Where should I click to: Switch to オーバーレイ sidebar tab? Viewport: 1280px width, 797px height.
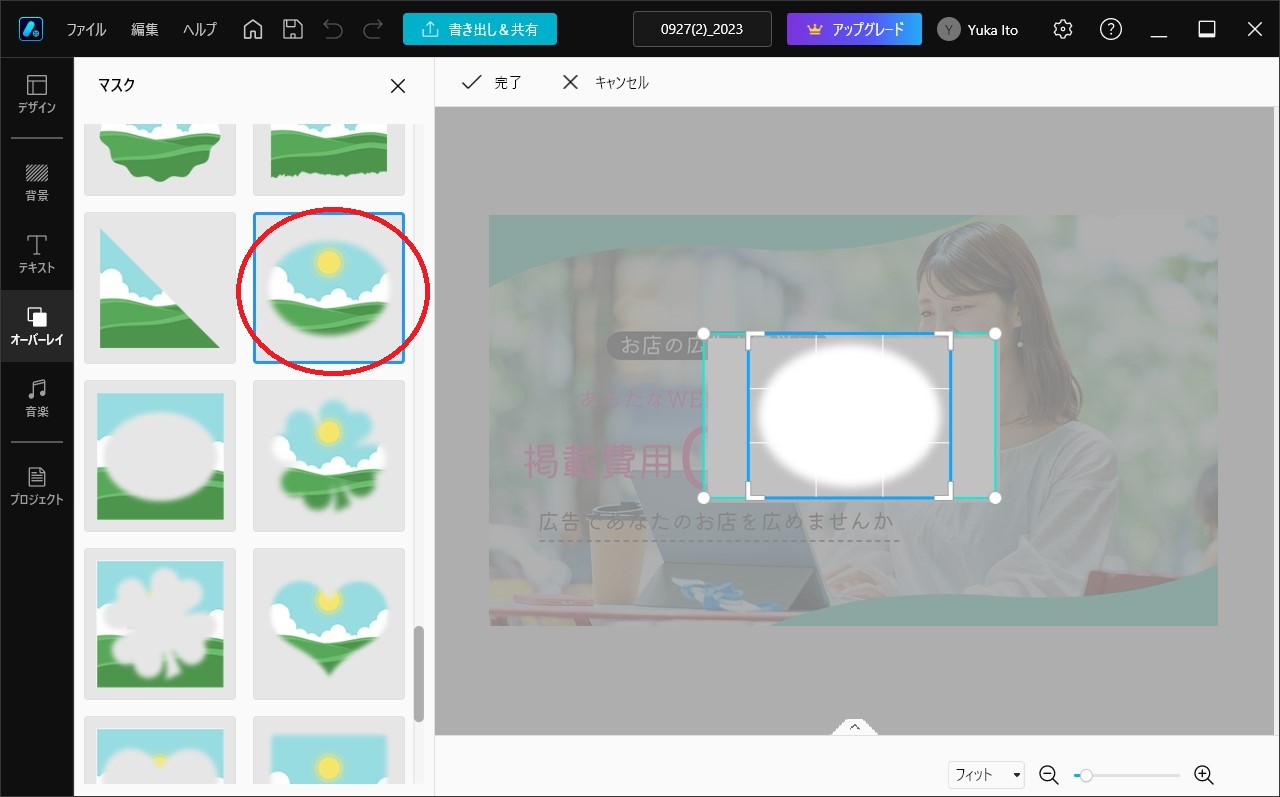pyautogui.click(x=37, y=326)
